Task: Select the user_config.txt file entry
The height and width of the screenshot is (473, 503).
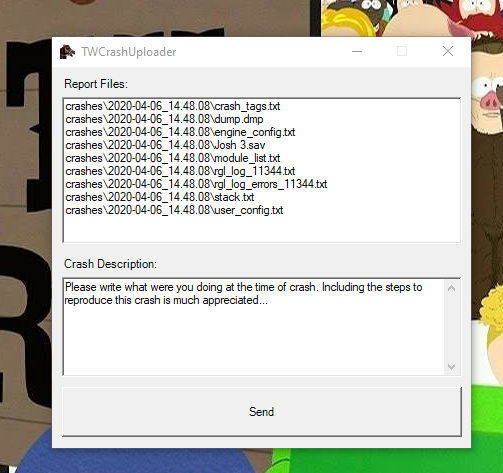Action: [x=174, y=210]
